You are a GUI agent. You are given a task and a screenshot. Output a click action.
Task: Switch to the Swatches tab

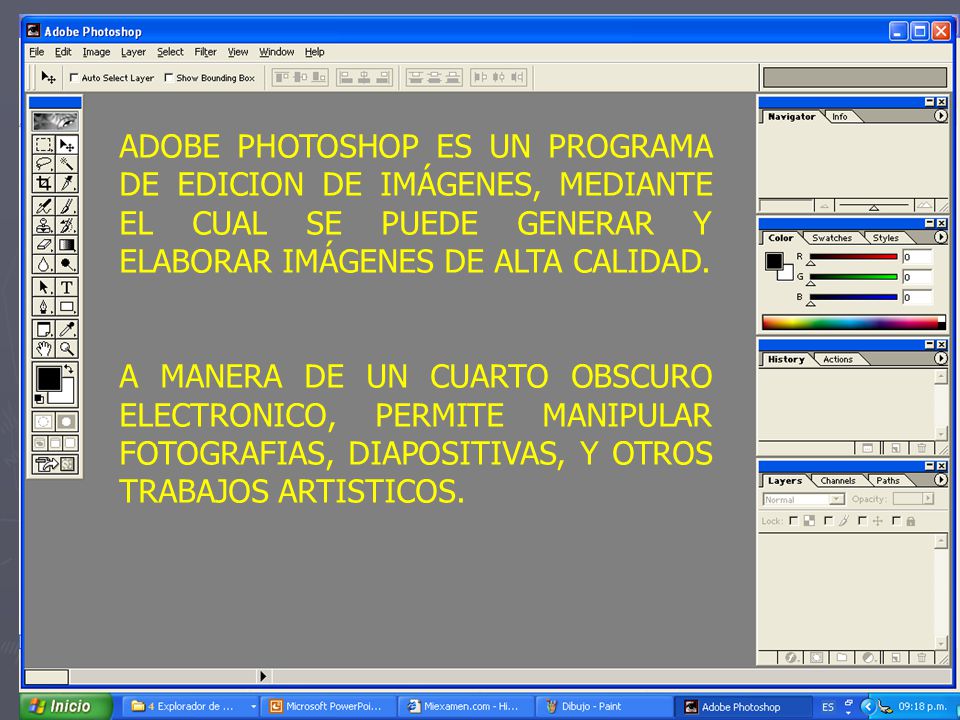click(831, 238)
